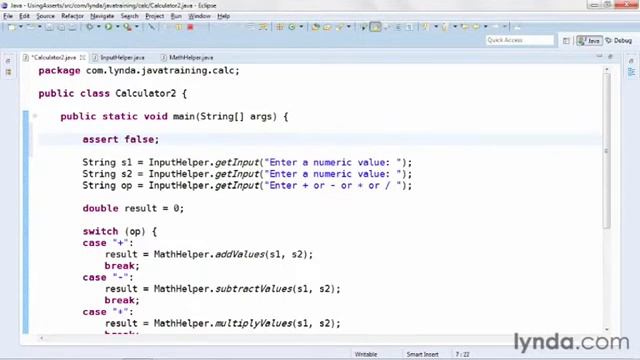
Task: Click the green Run button
Action: (x=109, y=27)
